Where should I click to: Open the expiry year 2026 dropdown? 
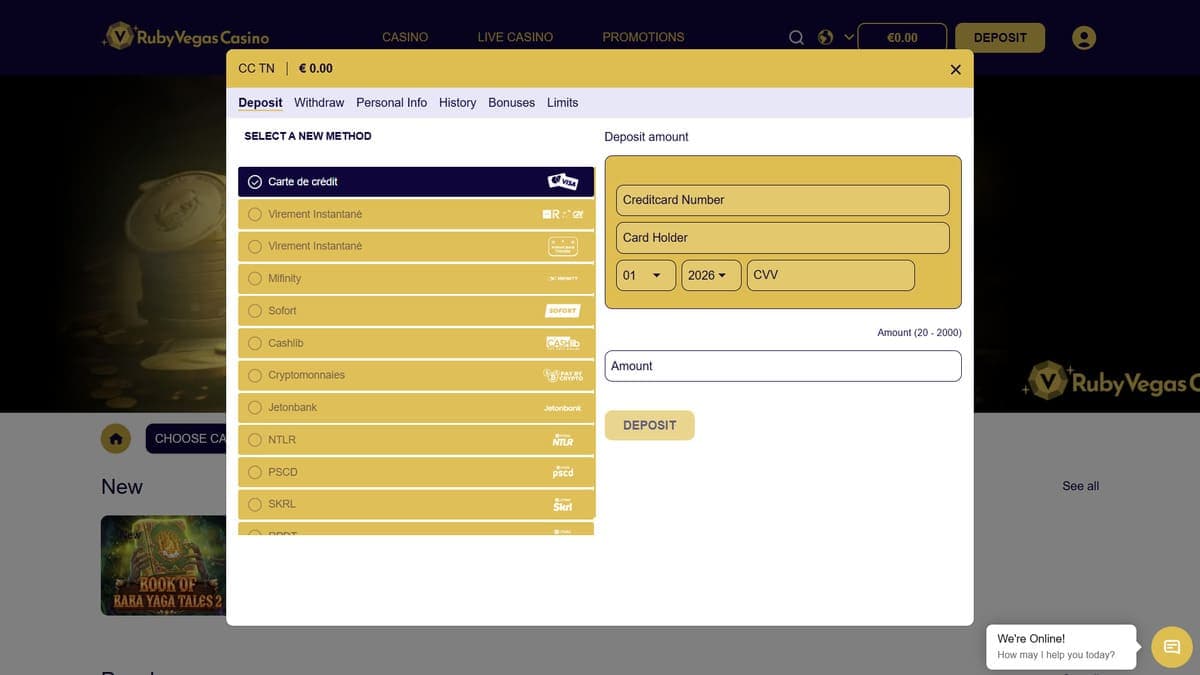click(x=711, y=275)
